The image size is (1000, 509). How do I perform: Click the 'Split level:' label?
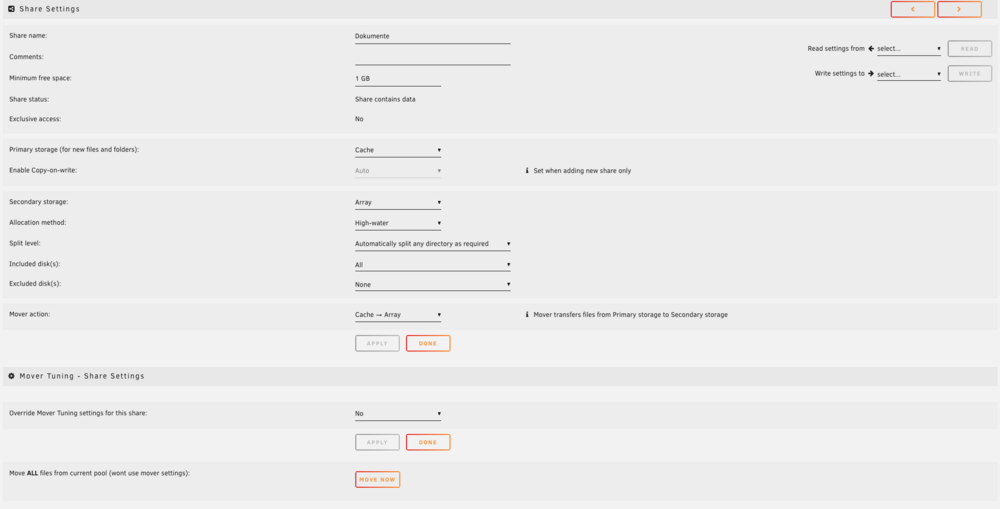pyautogui.click(x=25, y=244)
